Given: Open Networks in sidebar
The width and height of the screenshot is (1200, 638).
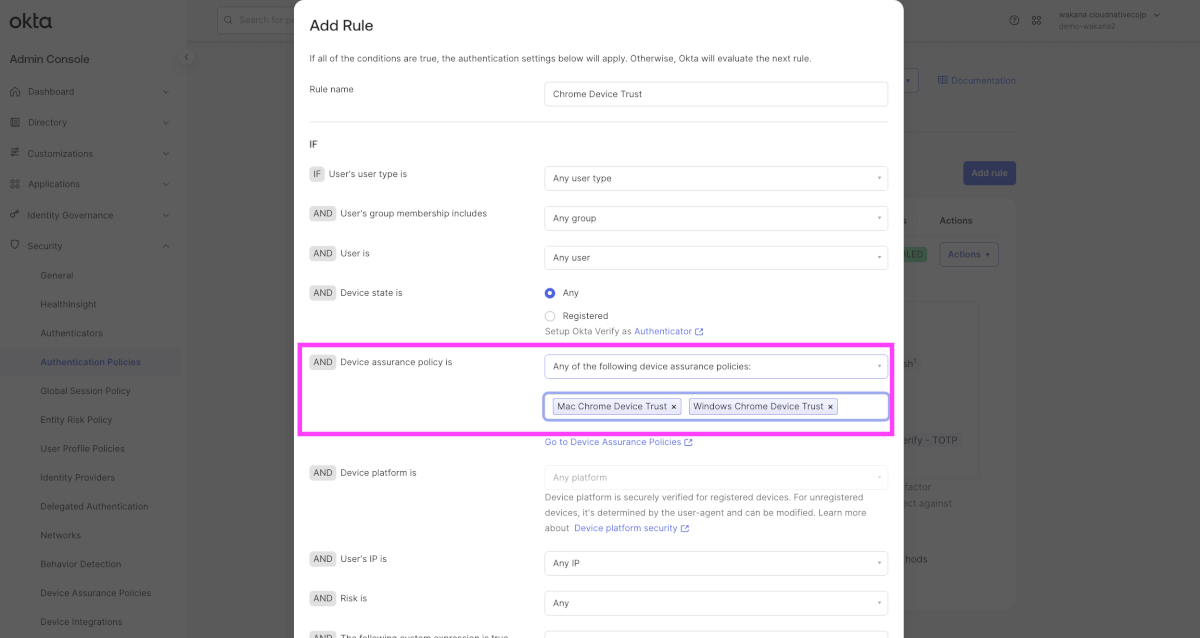Looking at the screenshot, I should coord(60,535).
